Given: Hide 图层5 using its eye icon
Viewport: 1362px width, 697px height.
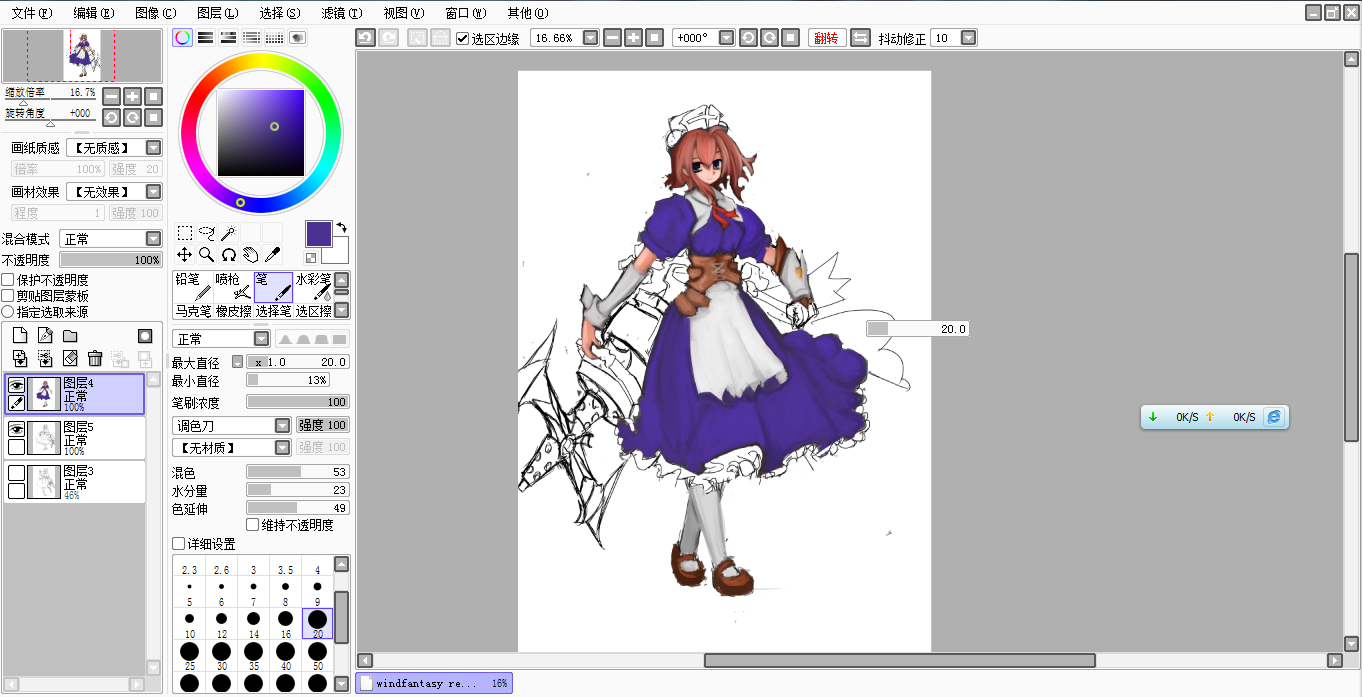Looking at the screenshot, I should [x=16, y=429].
